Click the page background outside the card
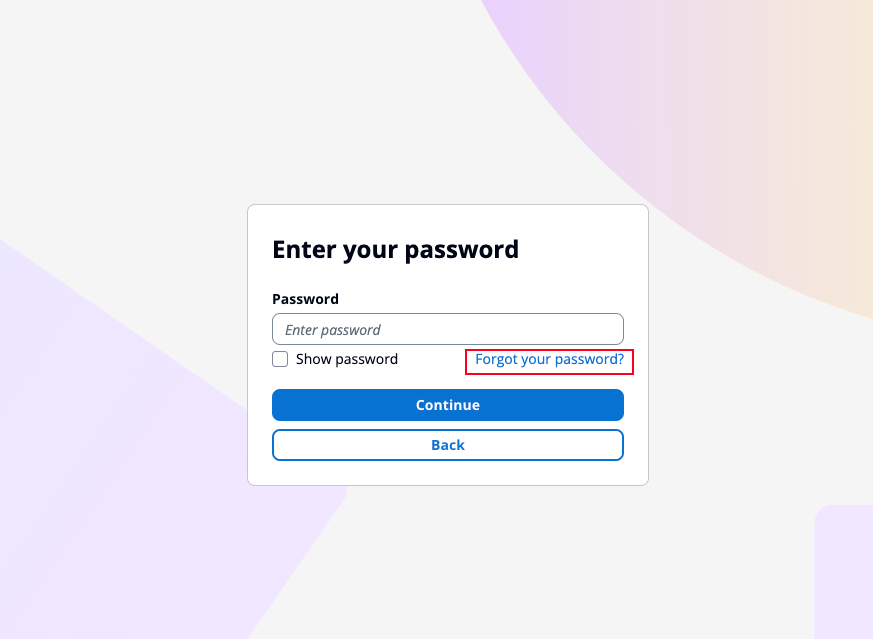The image size is (873, 639). (x=120, y=120)
